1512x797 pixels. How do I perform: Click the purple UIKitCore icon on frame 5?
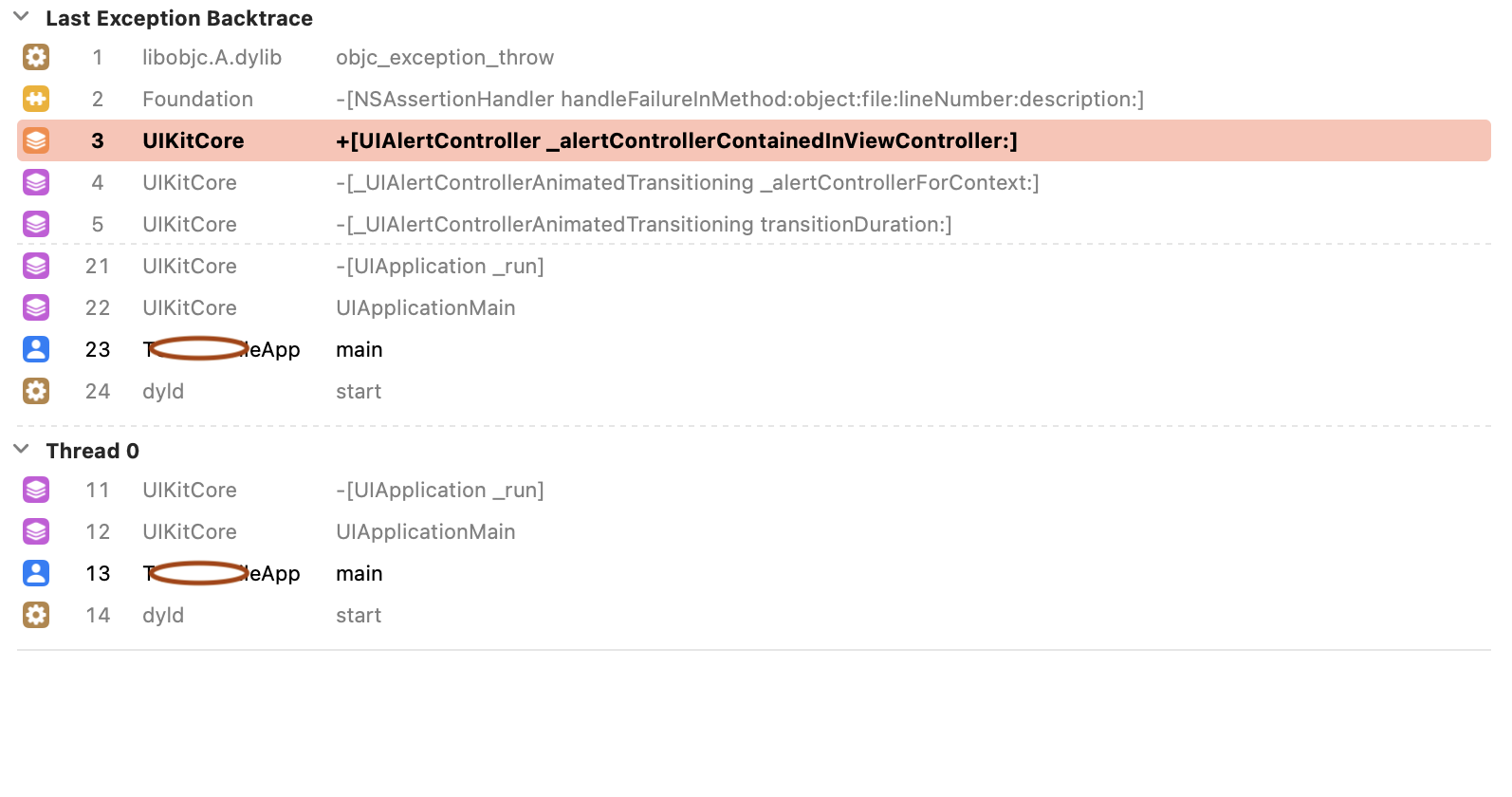coord(36,224)
